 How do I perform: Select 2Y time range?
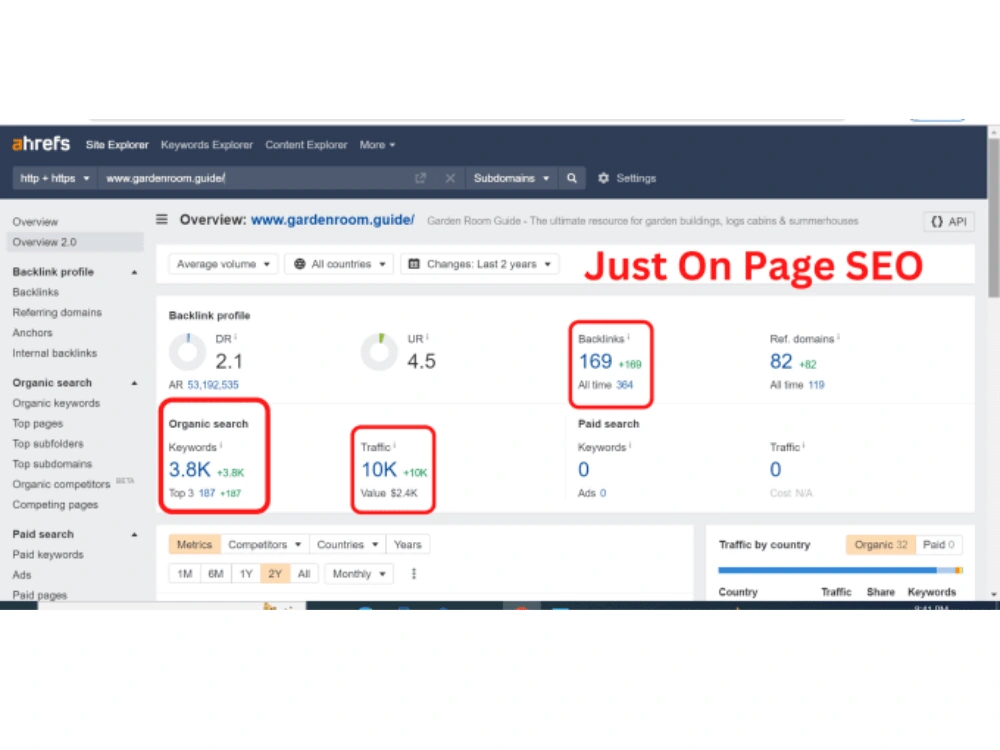(x=275, y=574)
